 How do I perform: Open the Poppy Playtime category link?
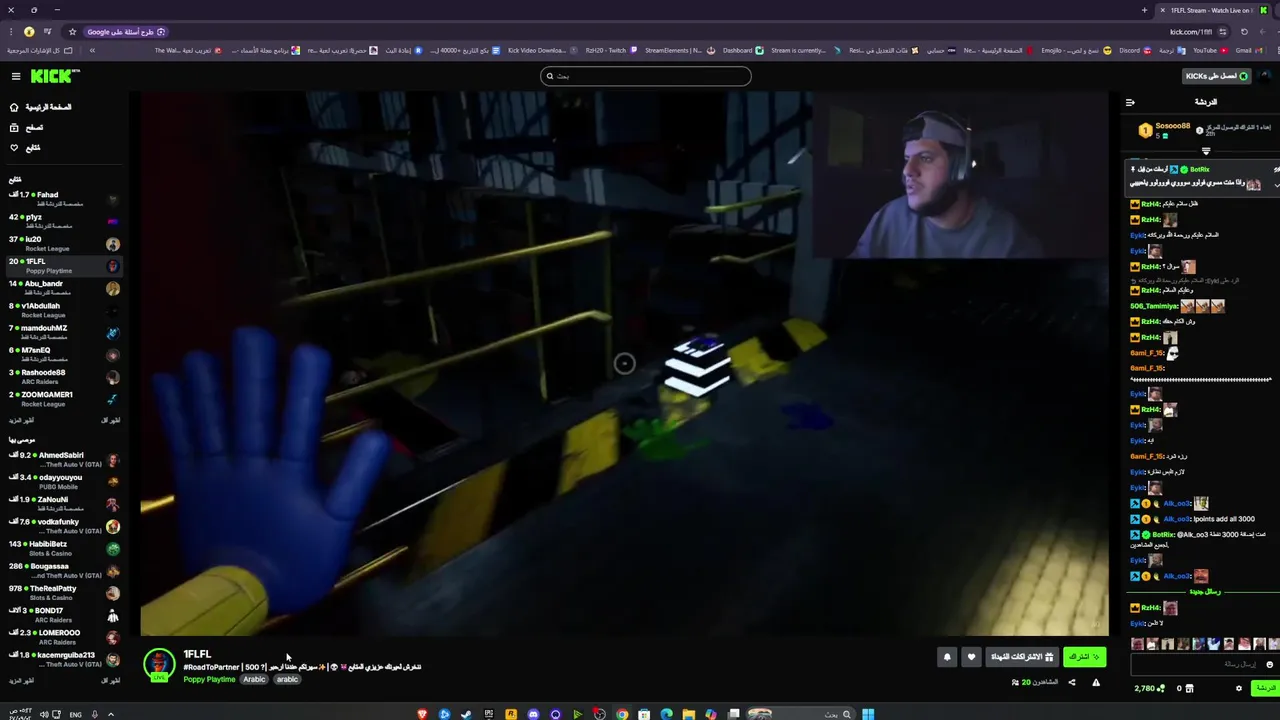pyautogui.click(x=209, y=680)
